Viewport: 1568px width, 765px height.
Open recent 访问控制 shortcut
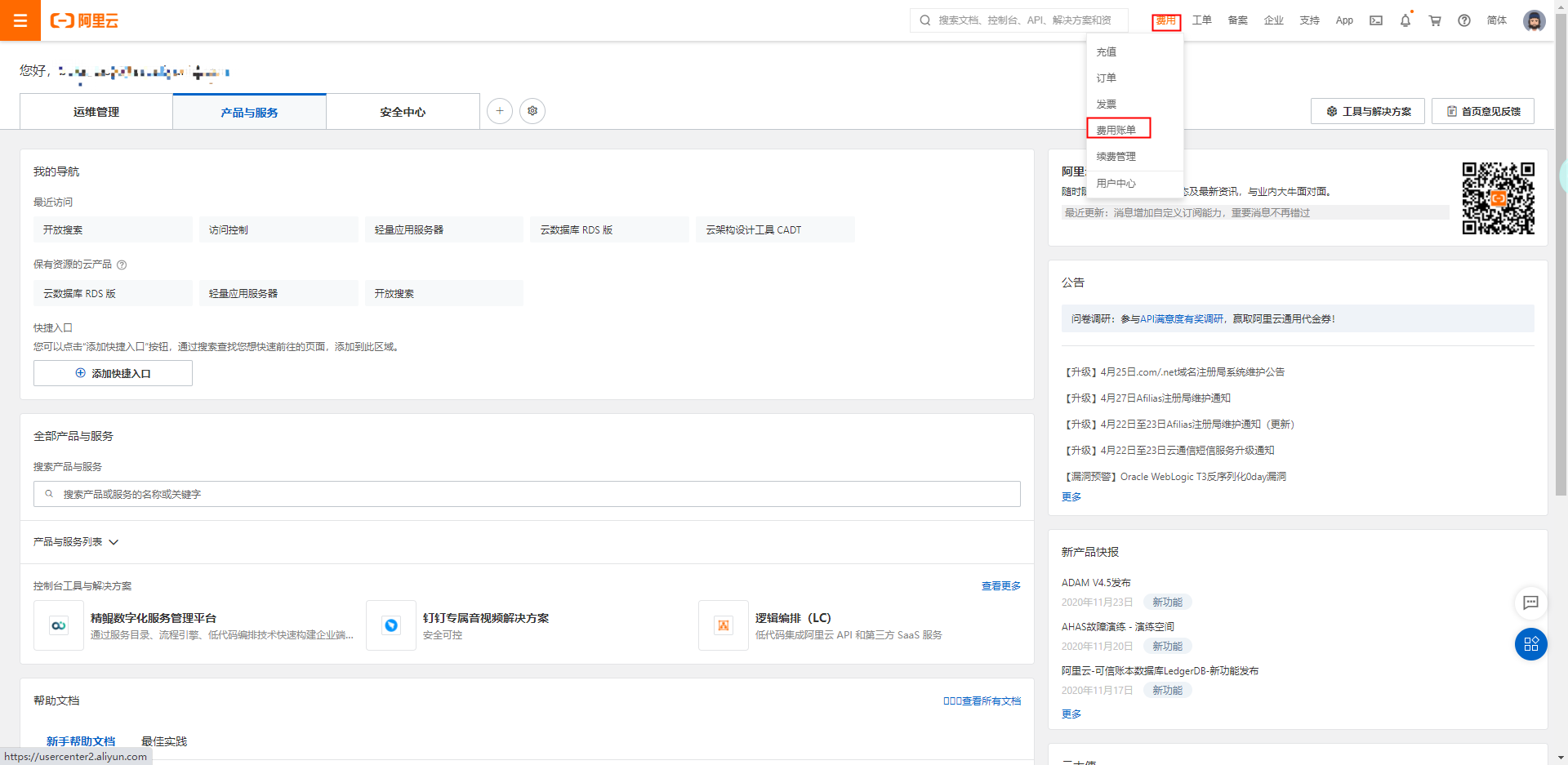[278, 229]
